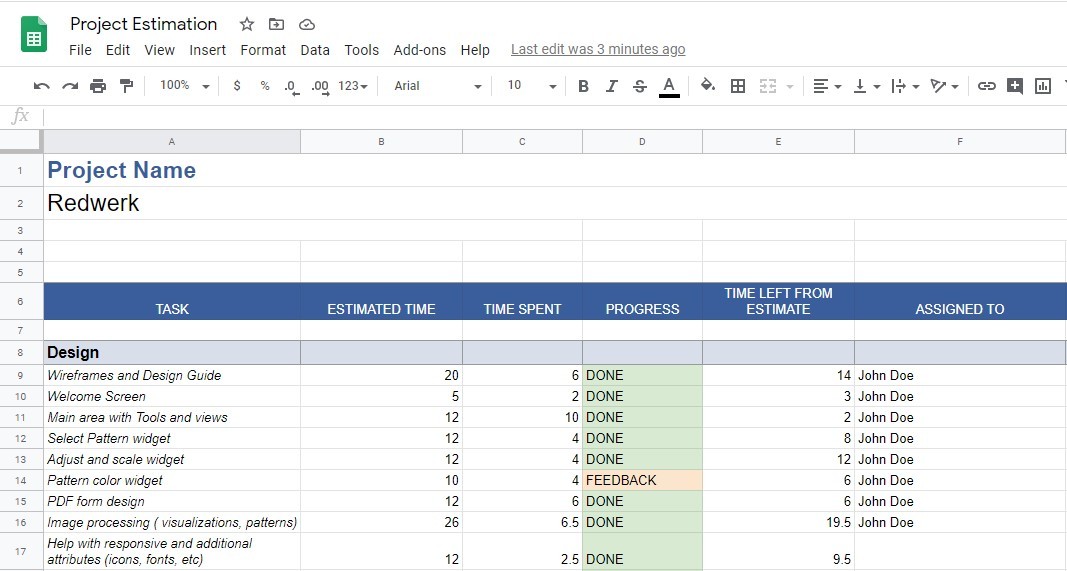Open the Edit menu
The height and width of the screenshot is (571, 1067).
click(x=118, y=50)
